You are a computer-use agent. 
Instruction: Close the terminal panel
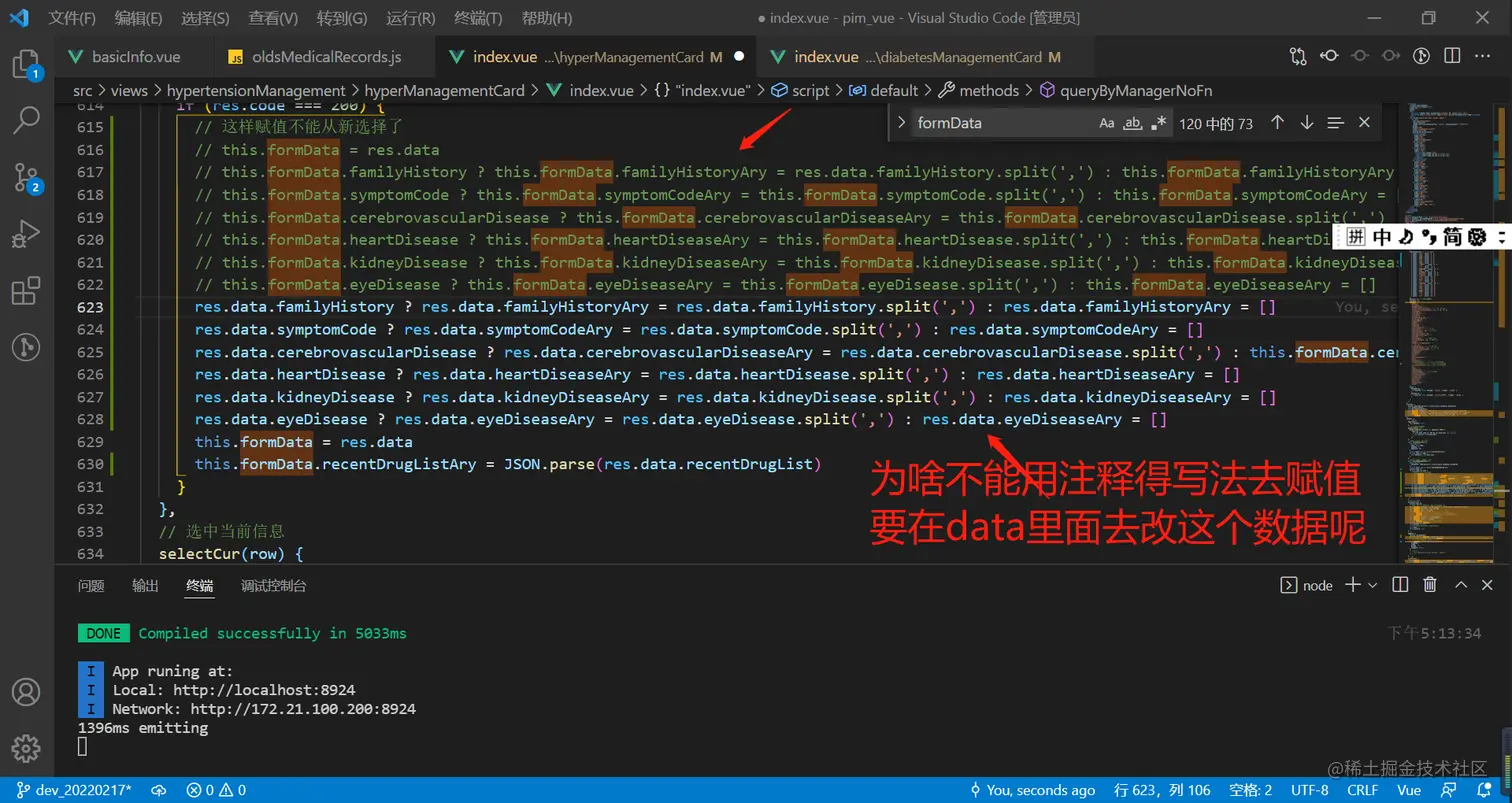(1489, 585)
